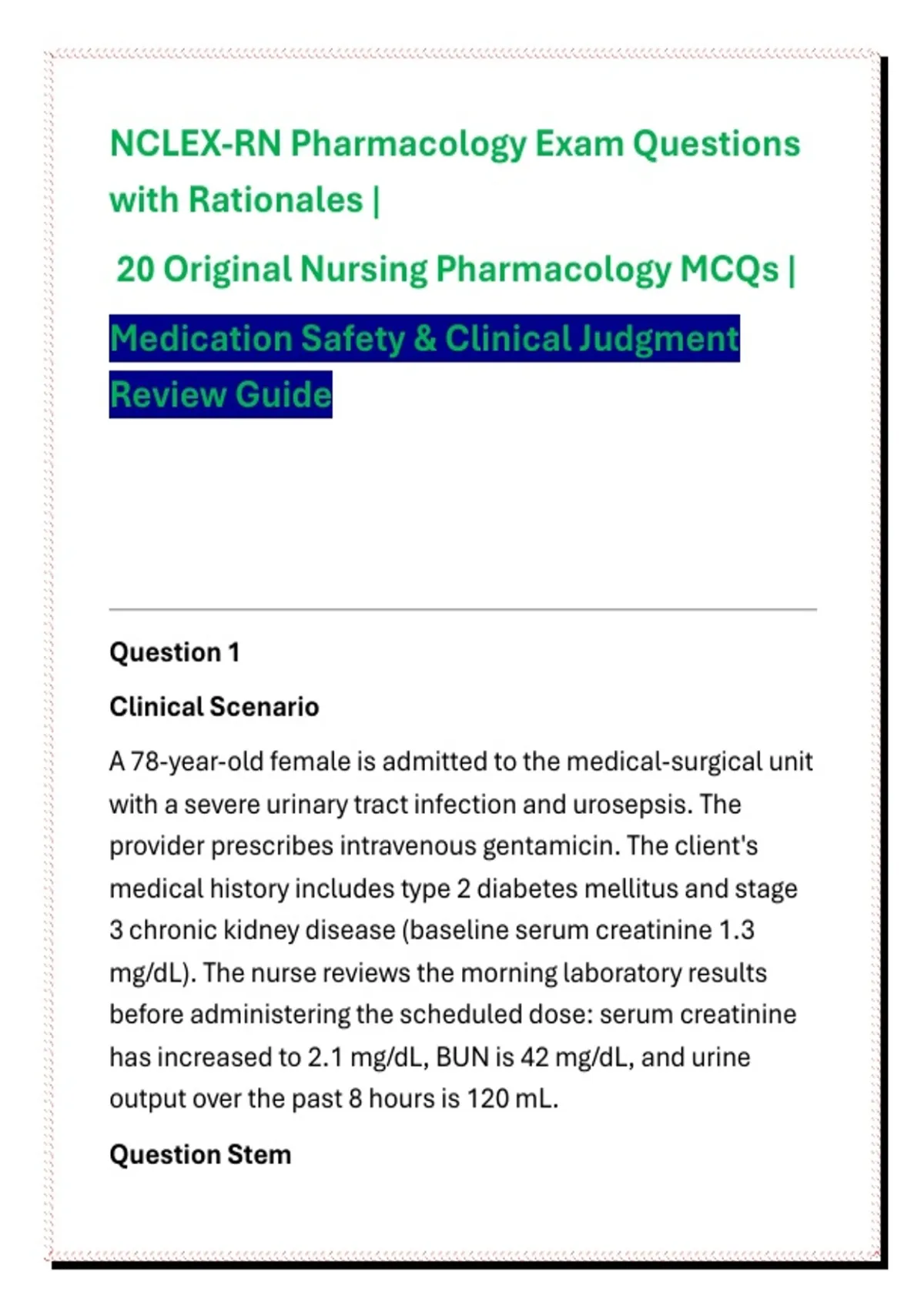Click the 'with Rationales |' title line
This screenshot has height=1309, width=924.
(x=245, y=200)
